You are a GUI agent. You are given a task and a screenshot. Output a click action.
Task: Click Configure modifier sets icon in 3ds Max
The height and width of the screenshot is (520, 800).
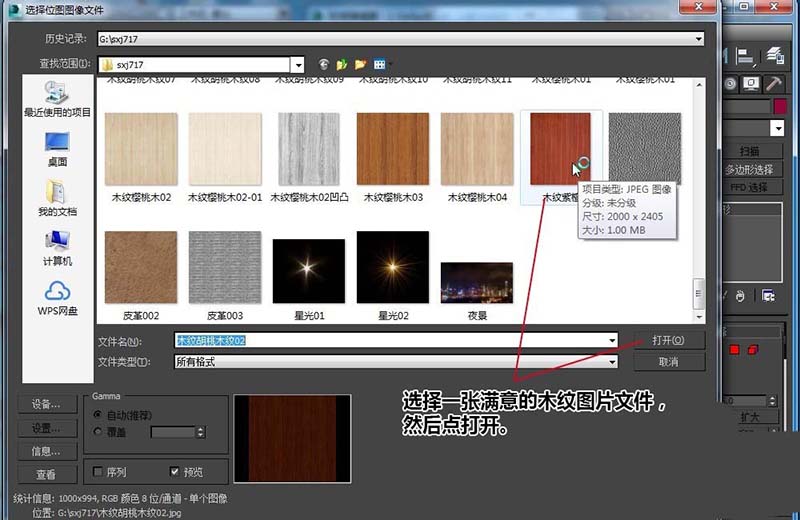(x=768, y=295)
